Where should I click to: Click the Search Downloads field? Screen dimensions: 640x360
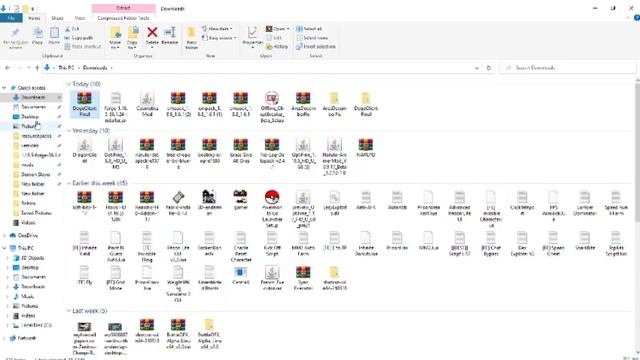567,68
